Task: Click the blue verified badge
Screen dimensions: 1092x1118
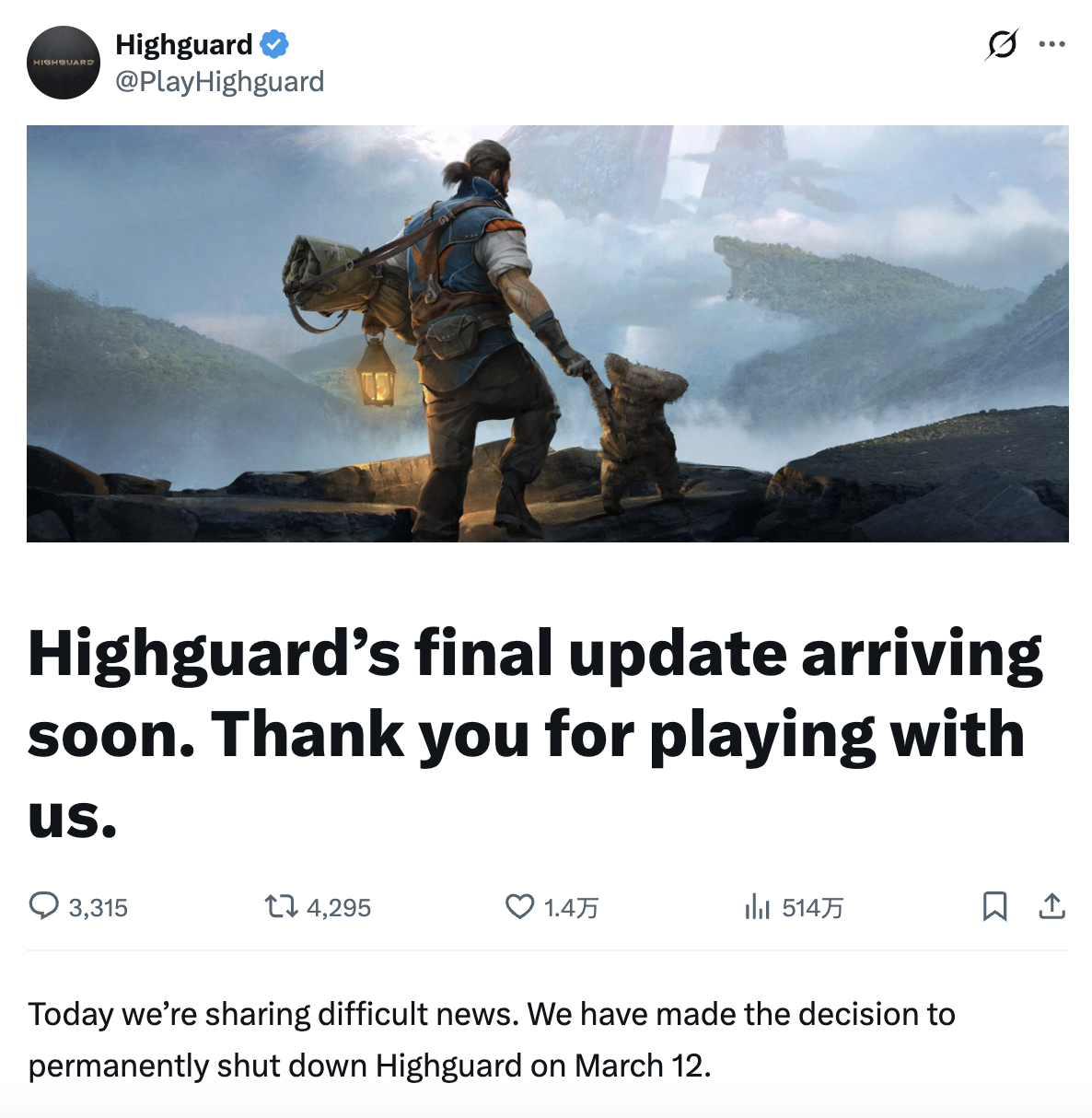Action: (274, 43)
